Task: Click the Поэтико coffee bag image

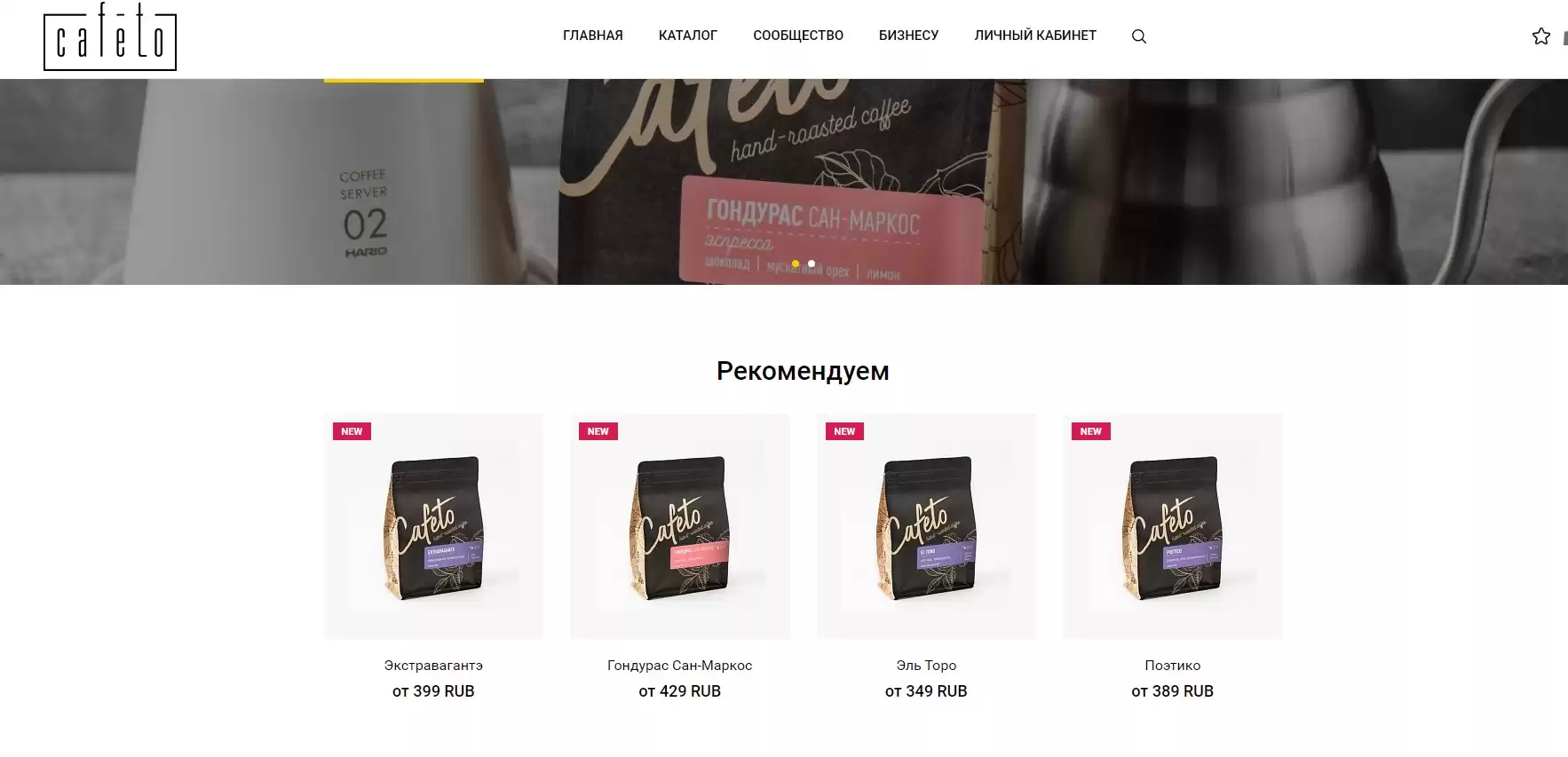Action: coord(1173,526)
